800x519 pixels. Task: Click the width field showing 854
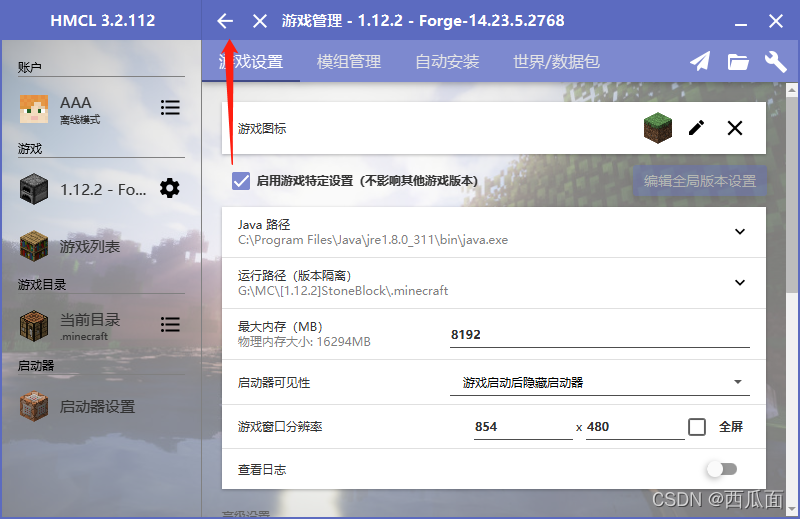tap(523, 427)
